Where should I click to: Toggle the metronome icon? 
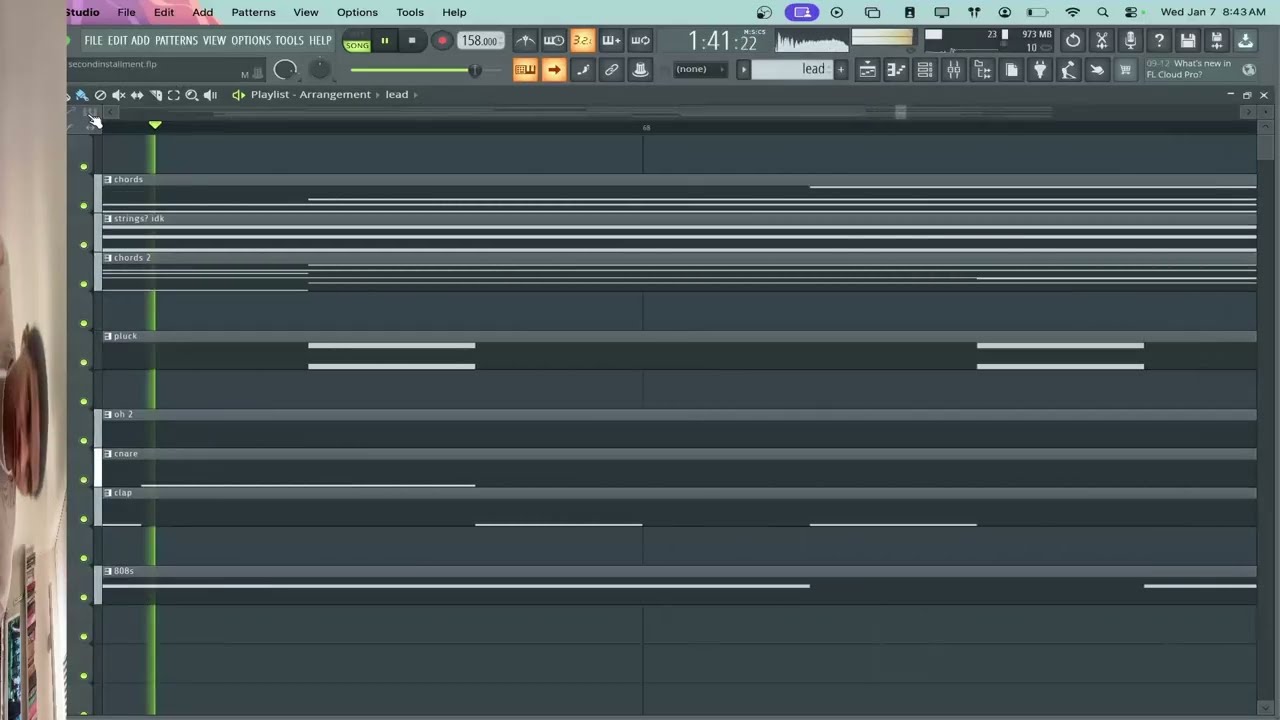click(525, 41)
